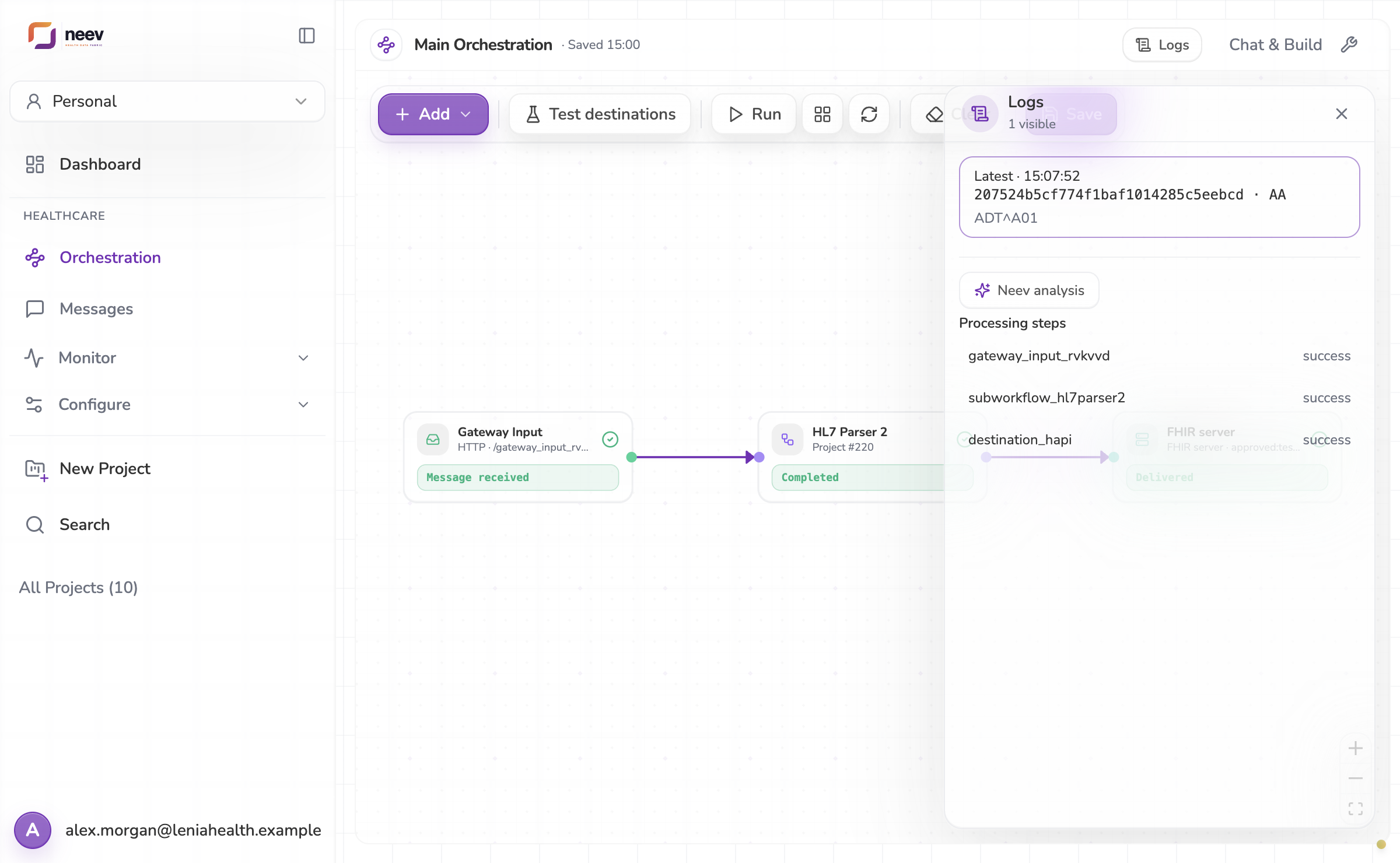
Task: Expand the Configure section
Action: point(167,405)
